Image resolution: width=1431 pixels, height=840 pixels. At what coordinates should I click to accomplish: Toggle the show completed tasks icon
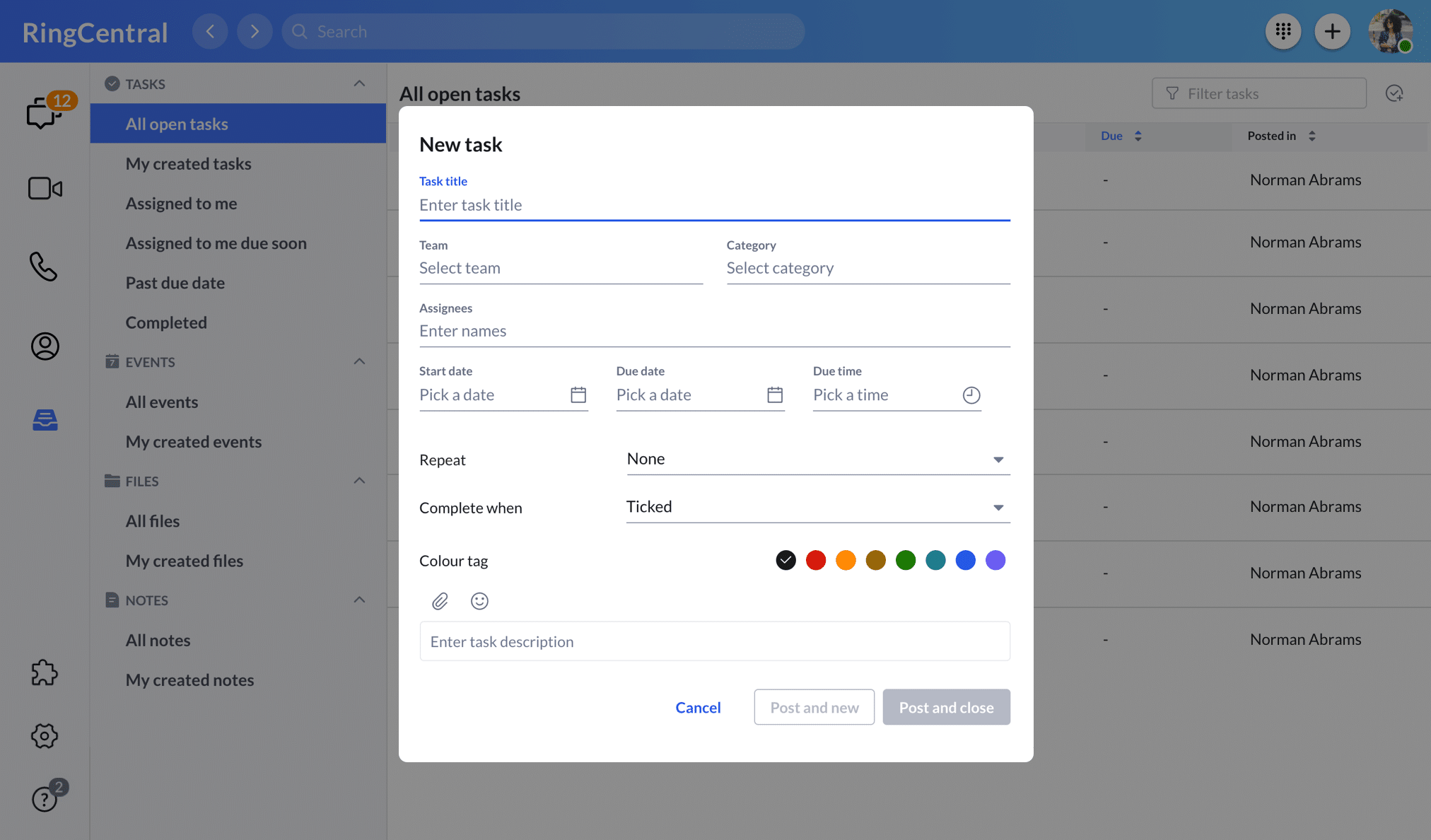pos(1394,93)
